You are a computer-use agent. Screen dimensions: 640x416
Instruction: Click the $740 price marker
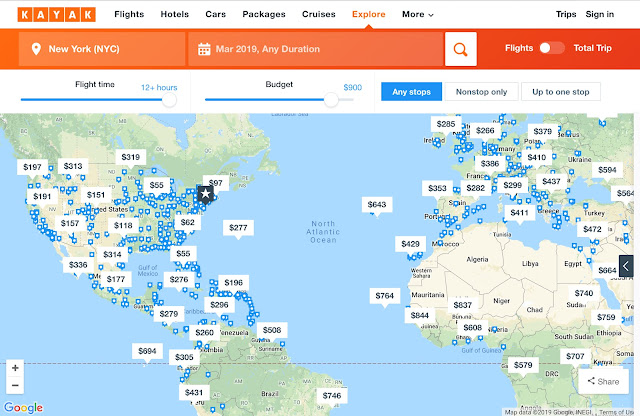584,293
